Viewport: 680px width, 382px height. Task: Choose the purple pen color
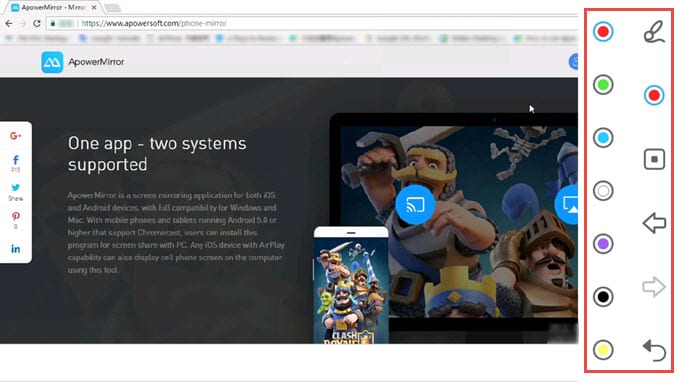tap(603, 244)
